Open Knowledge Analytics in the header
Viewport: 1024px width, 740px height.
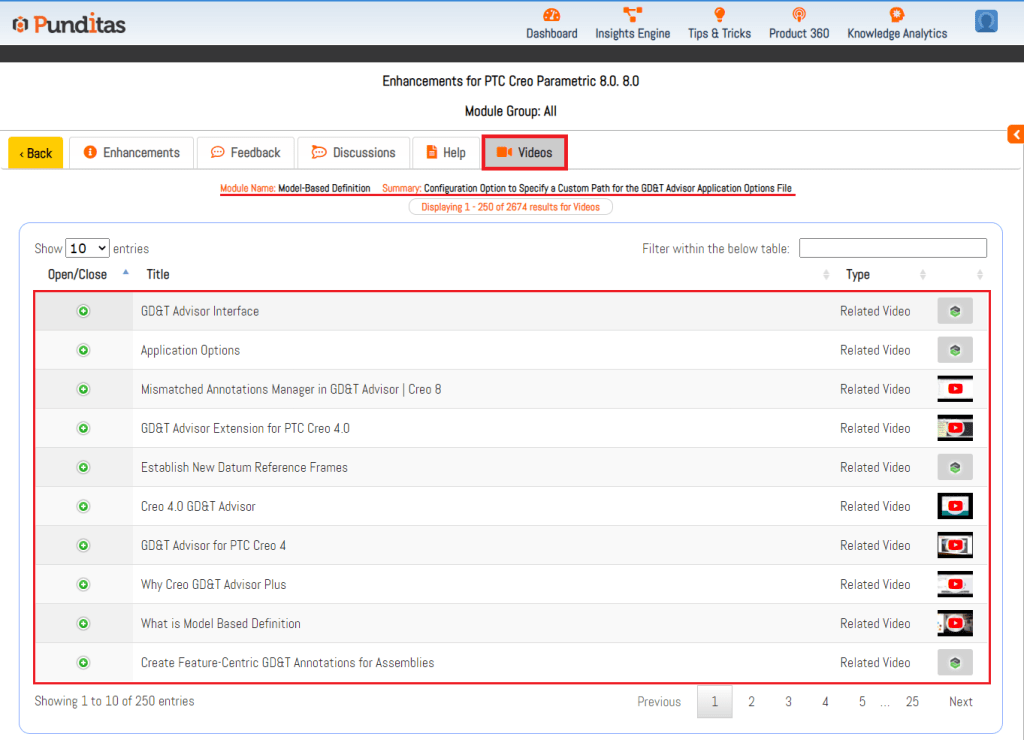click(x=896, y=23)
